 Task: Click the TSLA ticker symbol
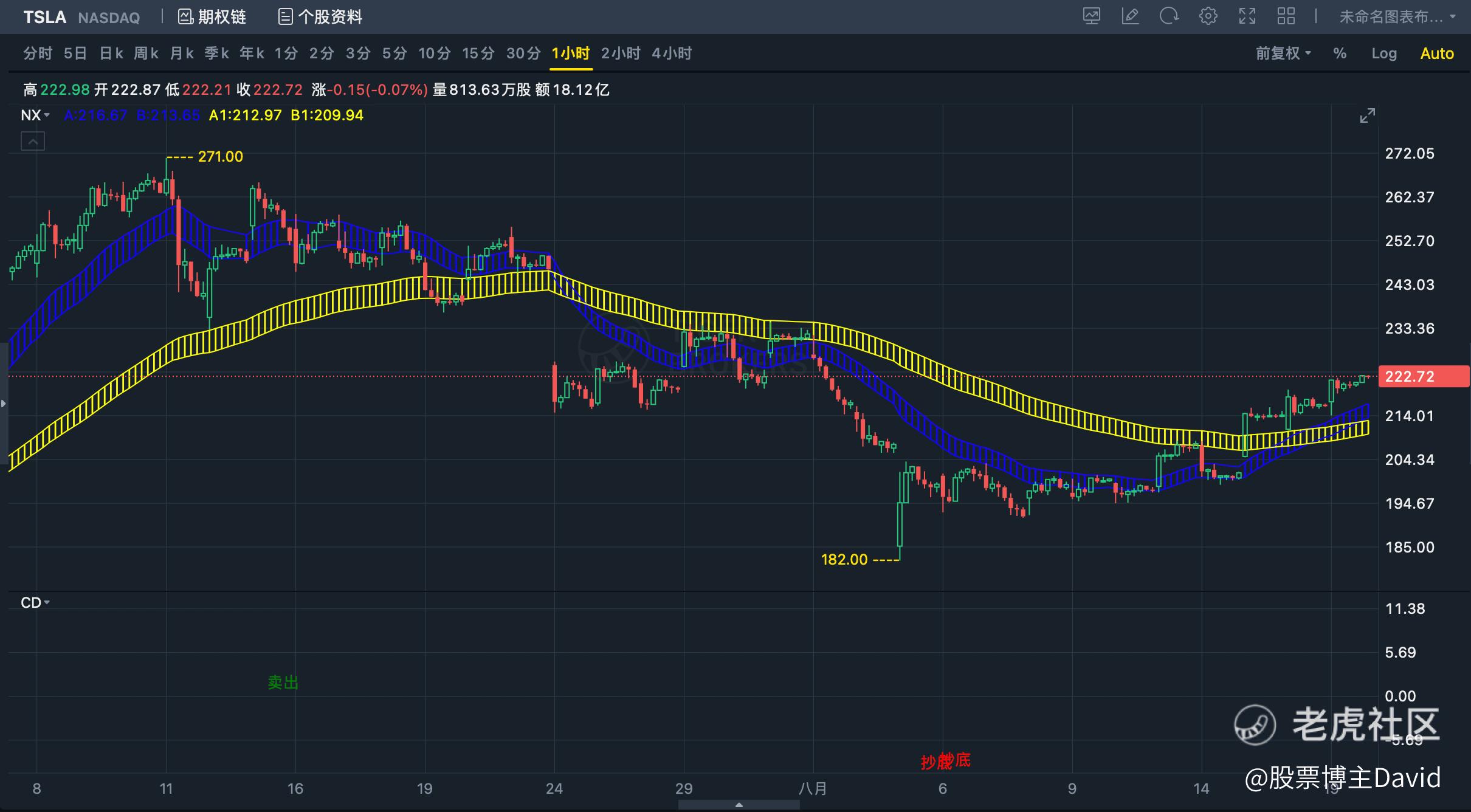(x=44, y=17)
